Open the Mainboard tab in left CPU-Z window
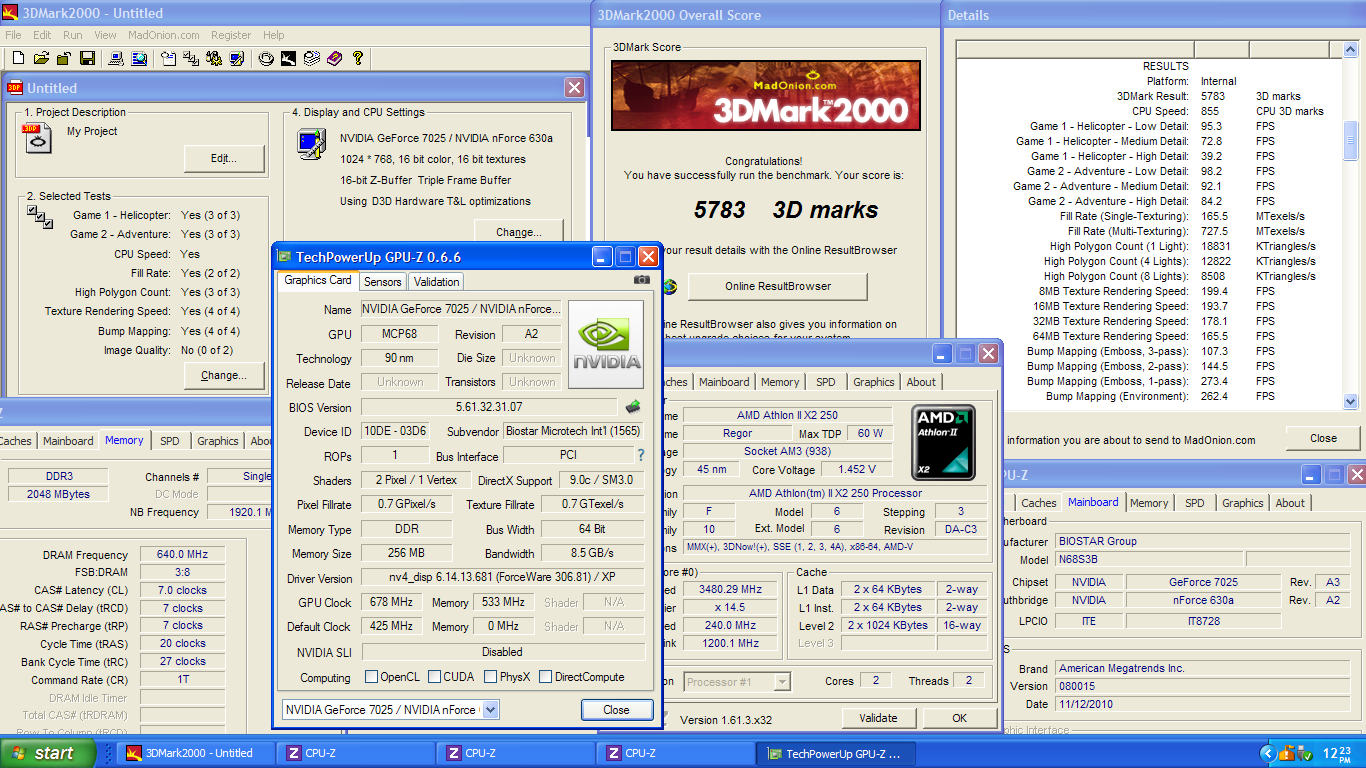This screenshot has width=1366, height=768. [x=68, y=441]
